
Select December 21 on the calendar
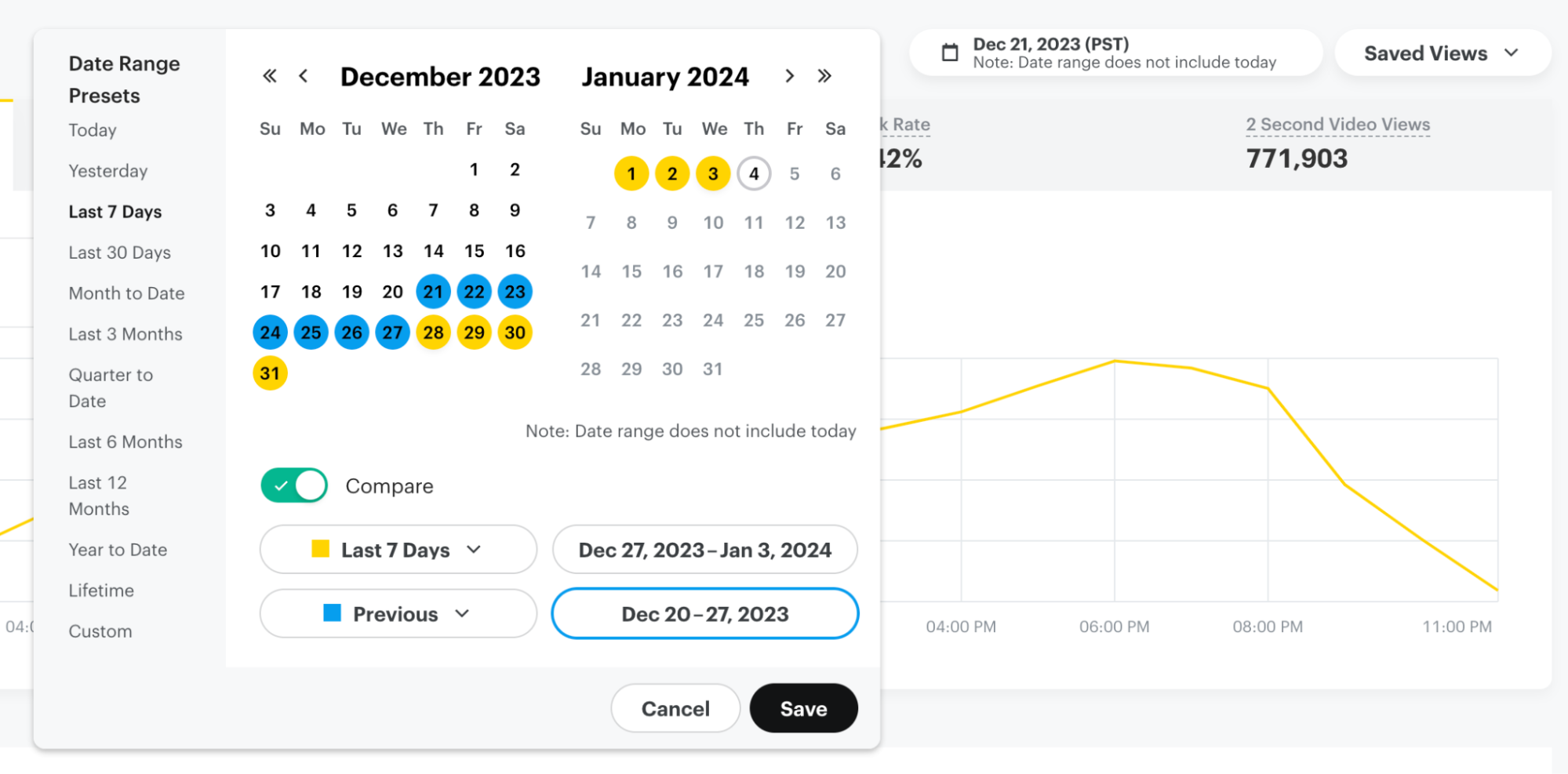coord(433,292)
